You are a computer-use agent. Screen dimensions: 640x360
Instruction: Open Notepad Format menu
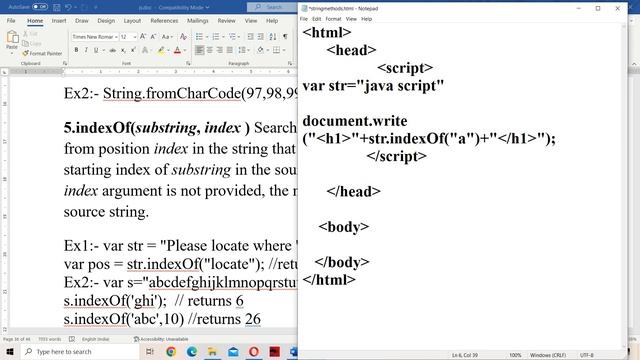pos(333,19)
